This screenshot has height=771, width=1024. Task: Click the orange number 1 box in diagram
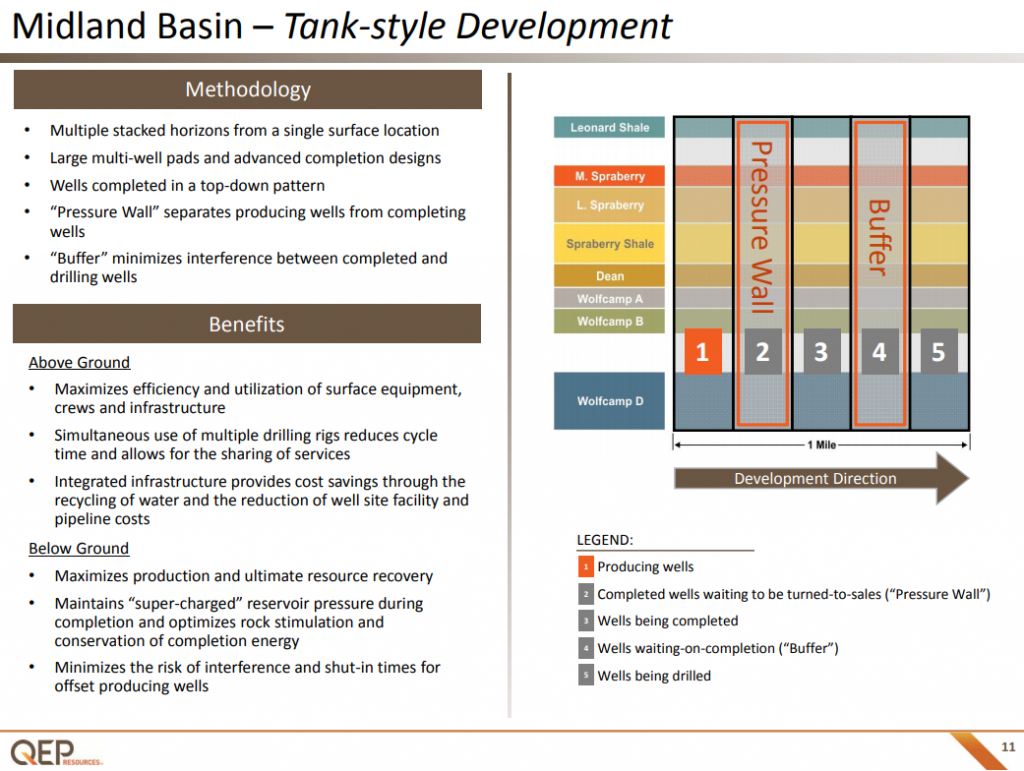(702, 352)
